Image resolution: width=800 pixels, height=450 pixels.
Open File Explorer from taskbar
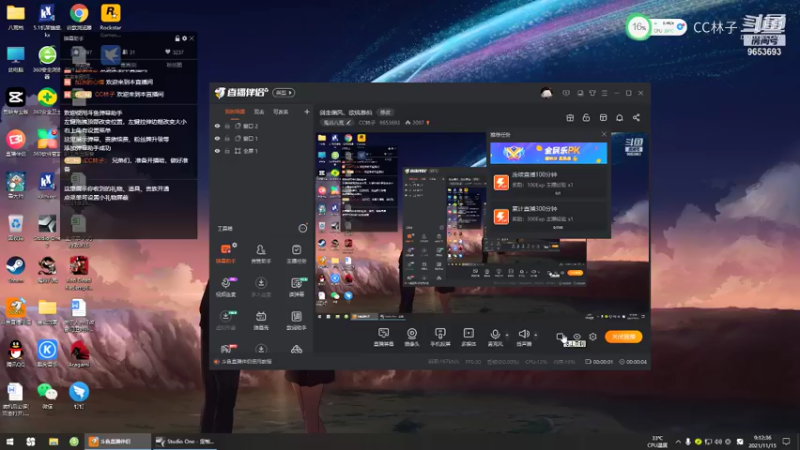click(53, 441)
